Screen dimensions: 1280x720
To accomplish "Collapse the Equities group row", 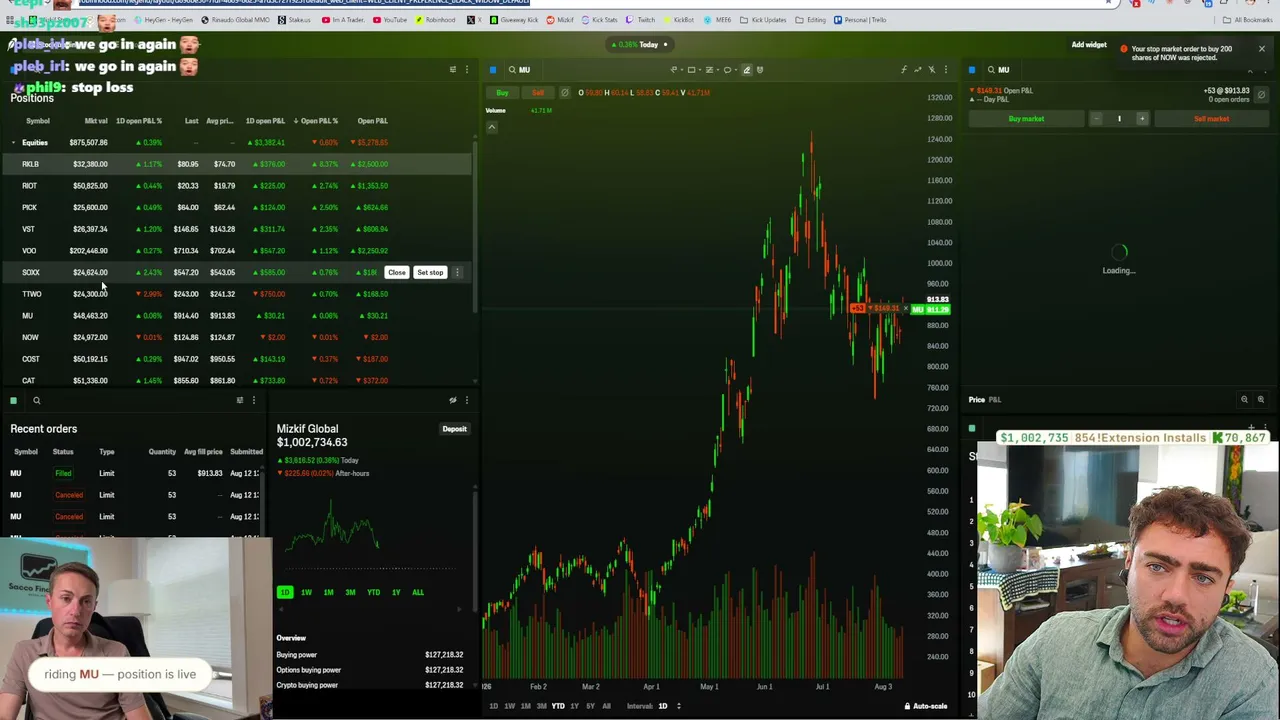I will 13,143.
